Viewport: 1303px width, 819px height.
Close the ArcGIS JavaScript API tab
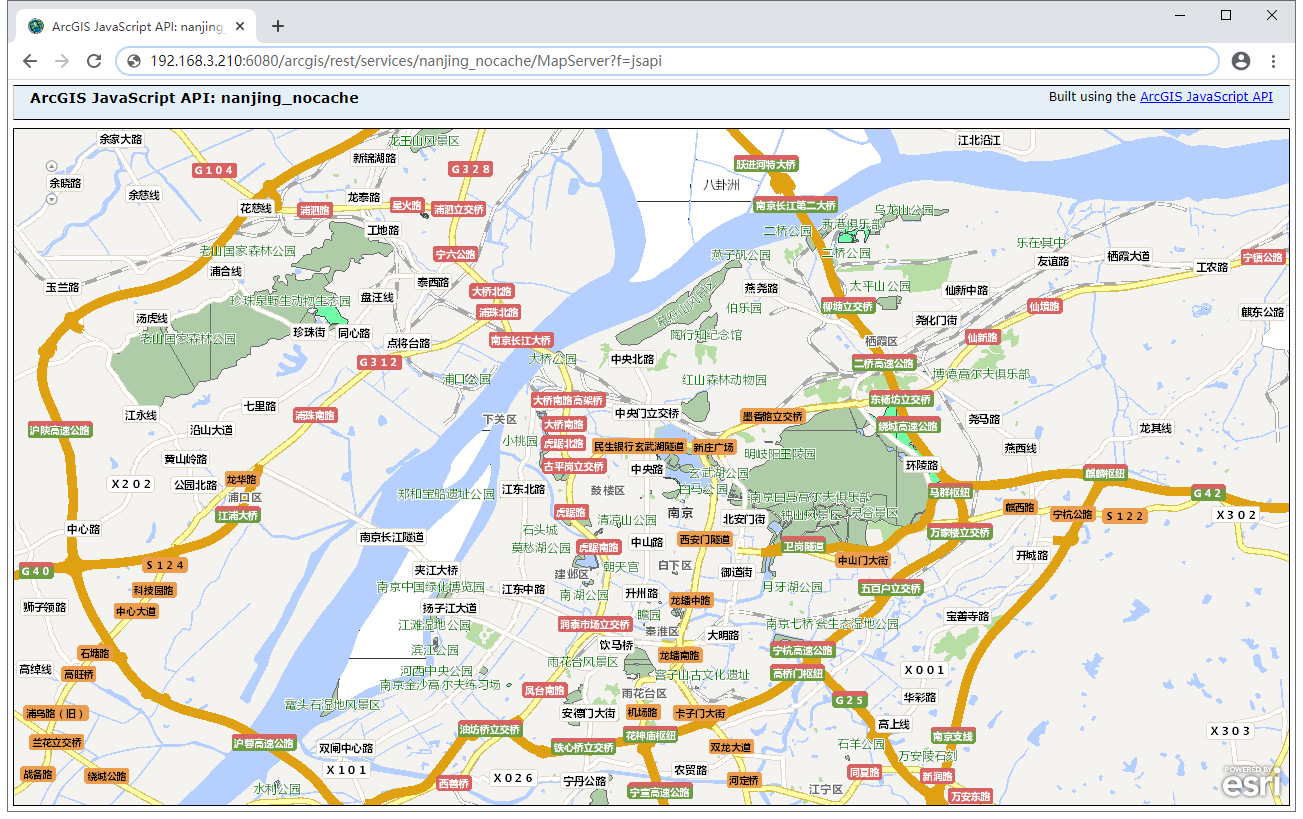click(239, 27)
